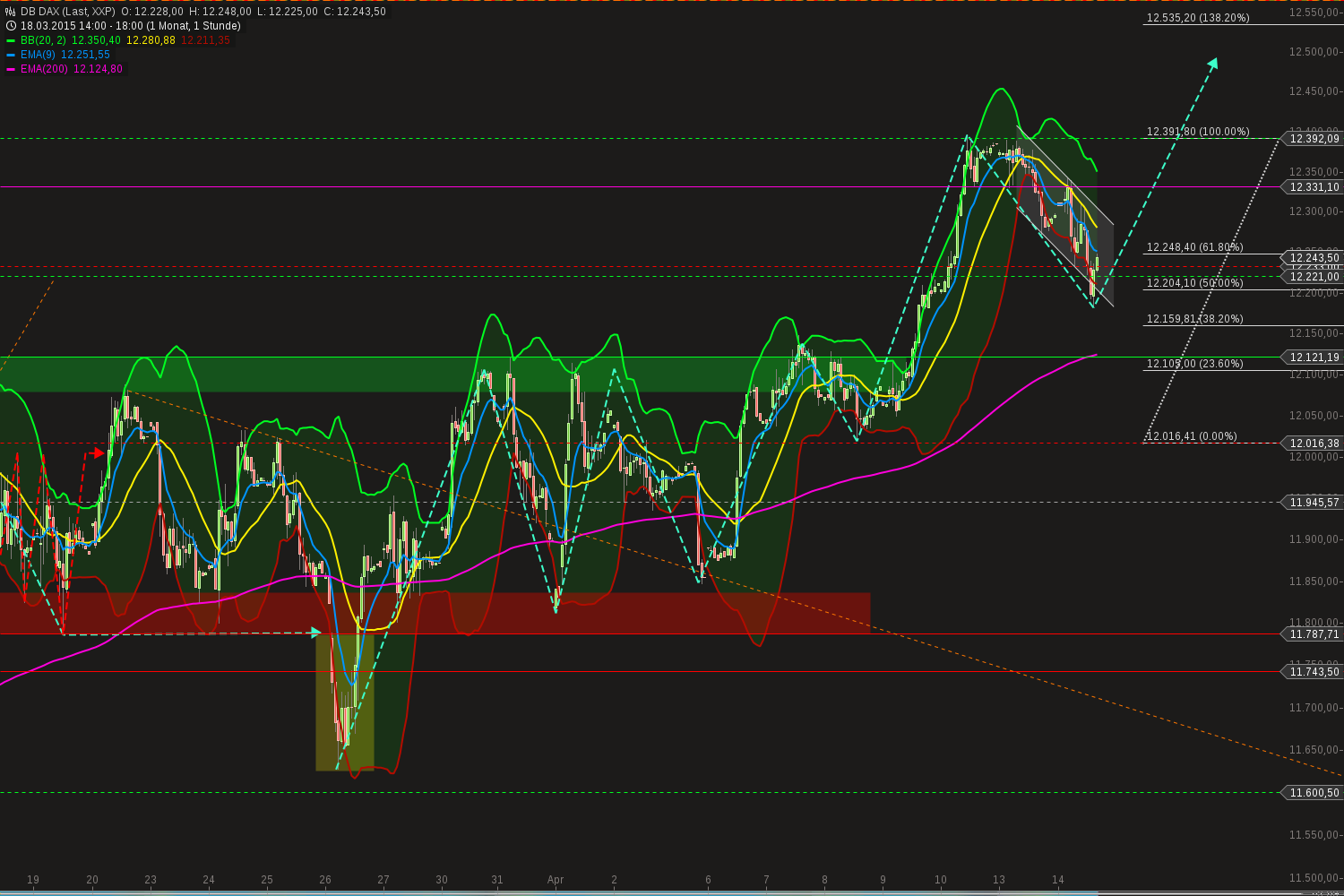Click the 19 date label on time axis
Screen dimensions: 1344x896
[33, 880]
